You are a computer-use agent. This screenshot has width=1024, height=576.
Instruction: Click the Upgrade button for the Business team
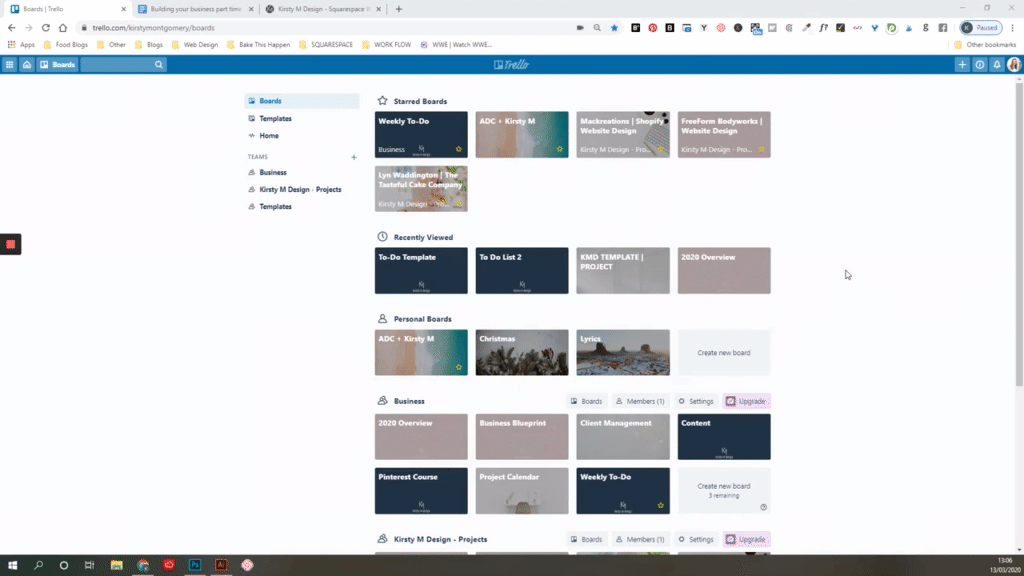746,400
